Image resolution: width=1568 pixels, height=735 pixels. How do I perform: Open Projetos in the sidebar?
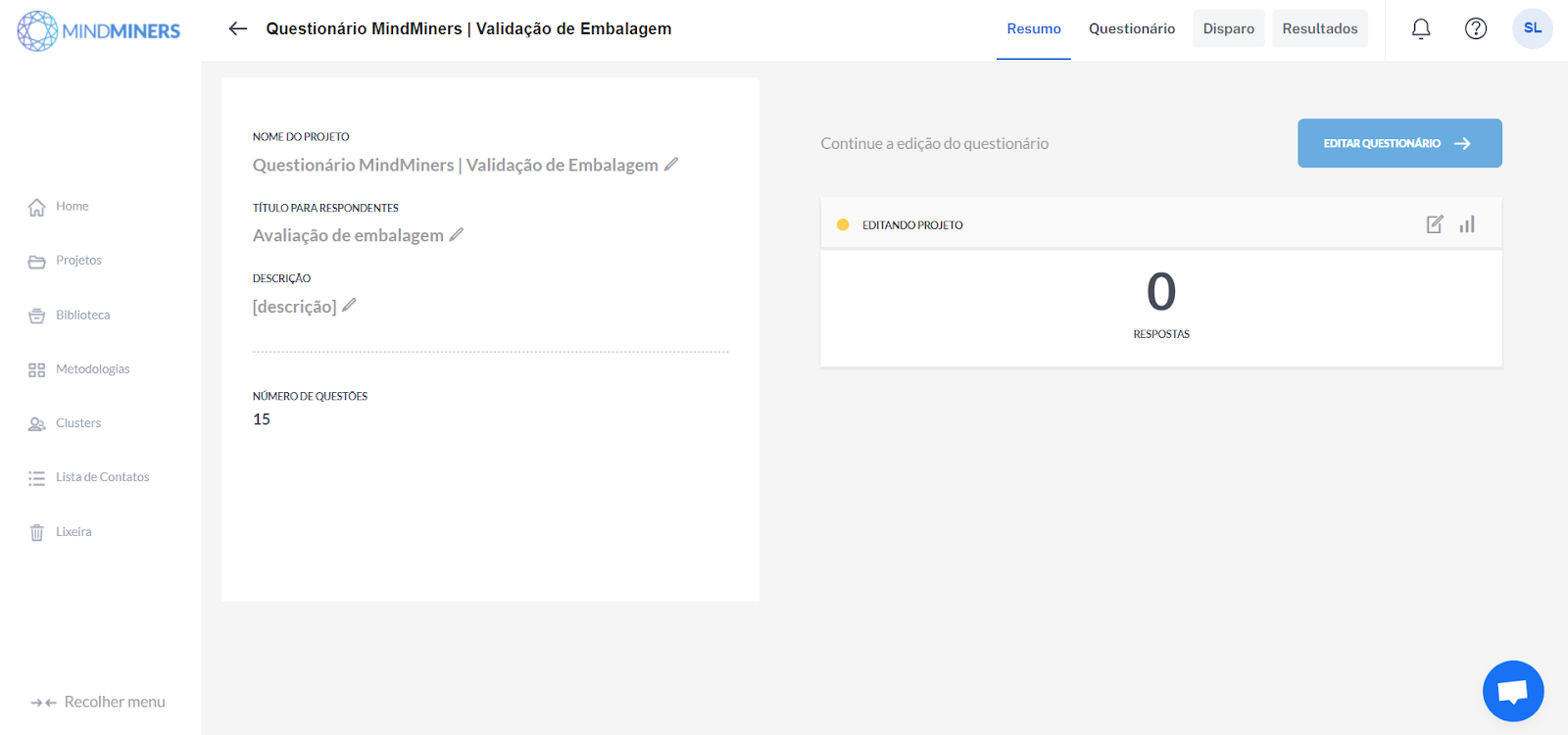click(x=78, y=261)
